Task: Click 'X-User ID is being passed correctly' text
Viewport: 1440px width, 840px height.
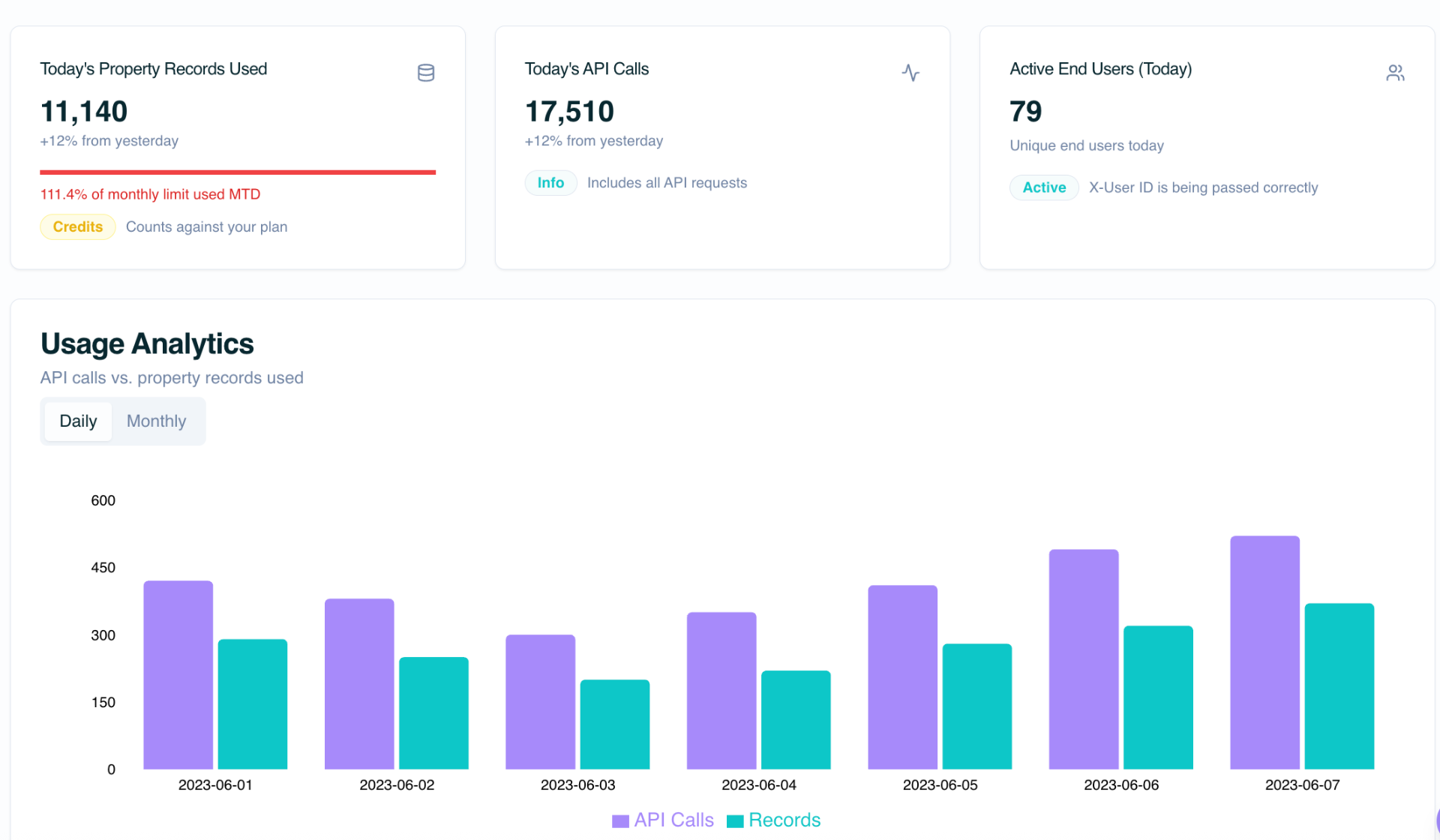Action: [1204, 187]
